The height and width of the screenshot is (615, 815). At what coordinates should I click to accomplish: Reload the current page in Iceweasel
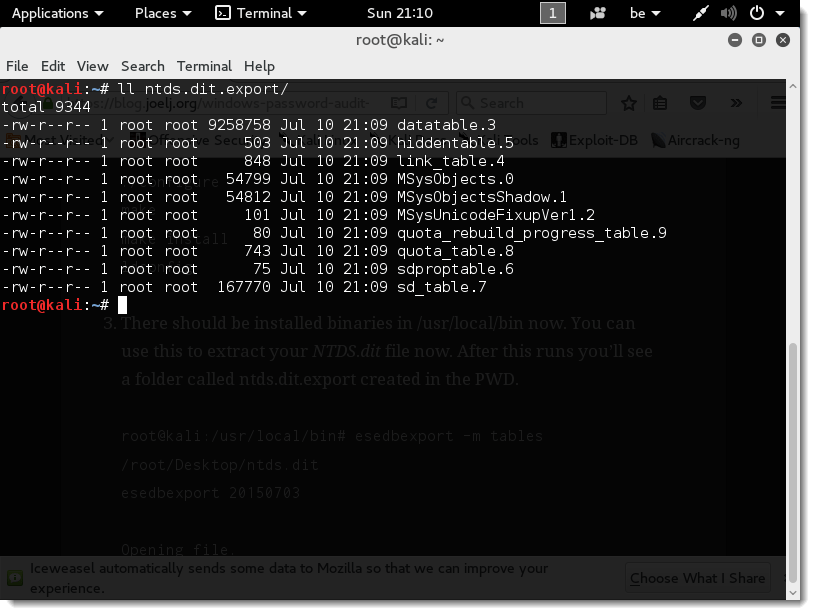(x=433, y=103)
